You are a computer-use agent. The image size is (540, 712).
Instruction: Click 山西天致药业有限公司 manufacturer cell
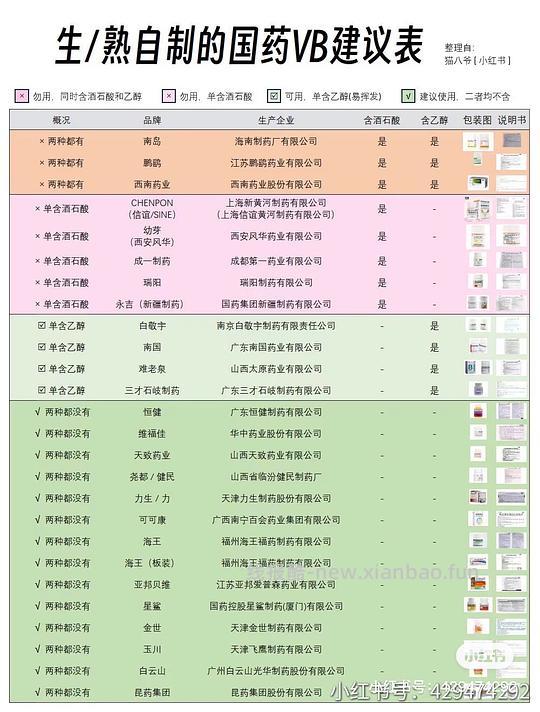click(x=276, y=455)
